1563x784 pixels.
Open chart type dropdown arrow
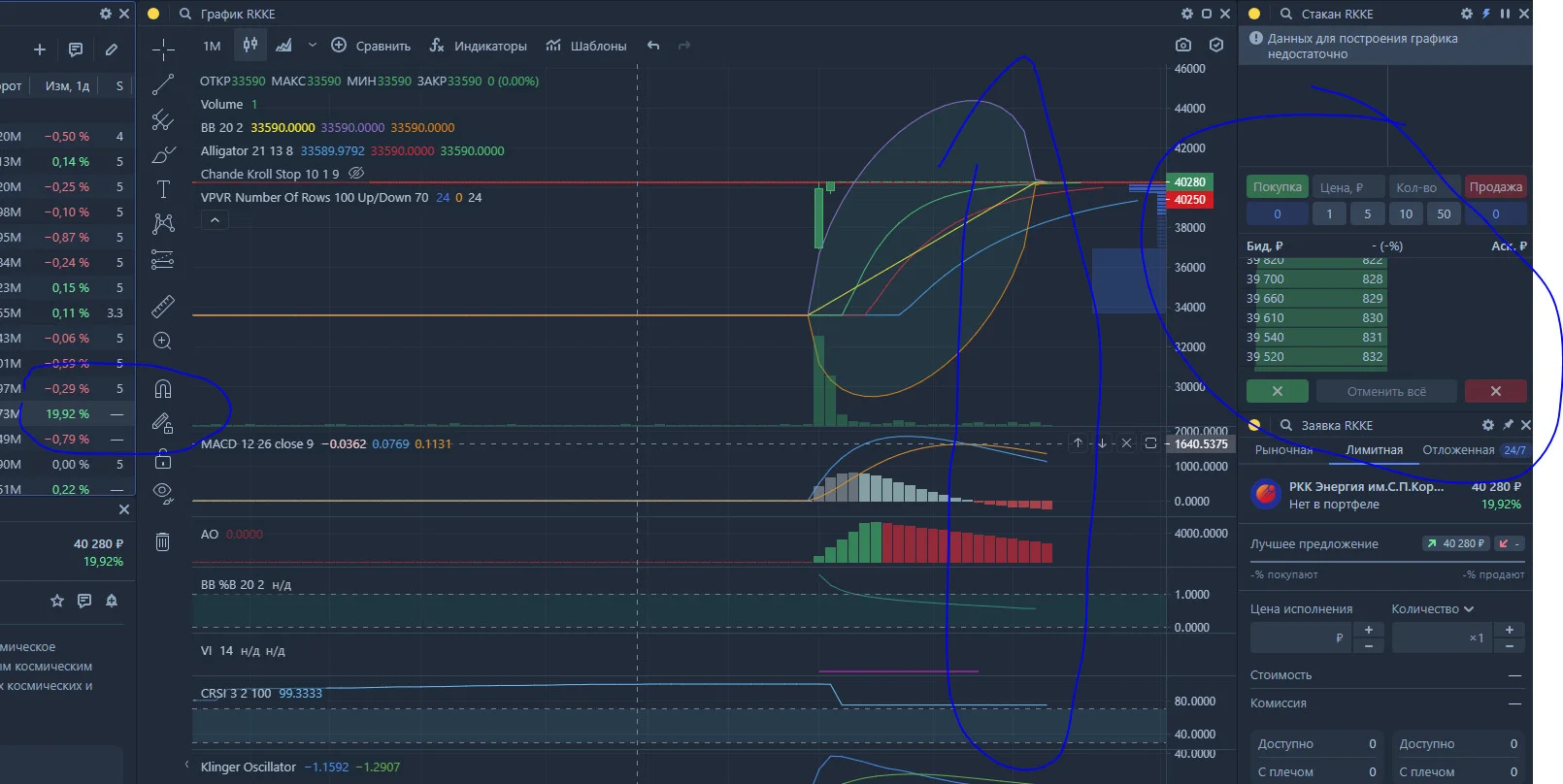(x=312, y=45)
